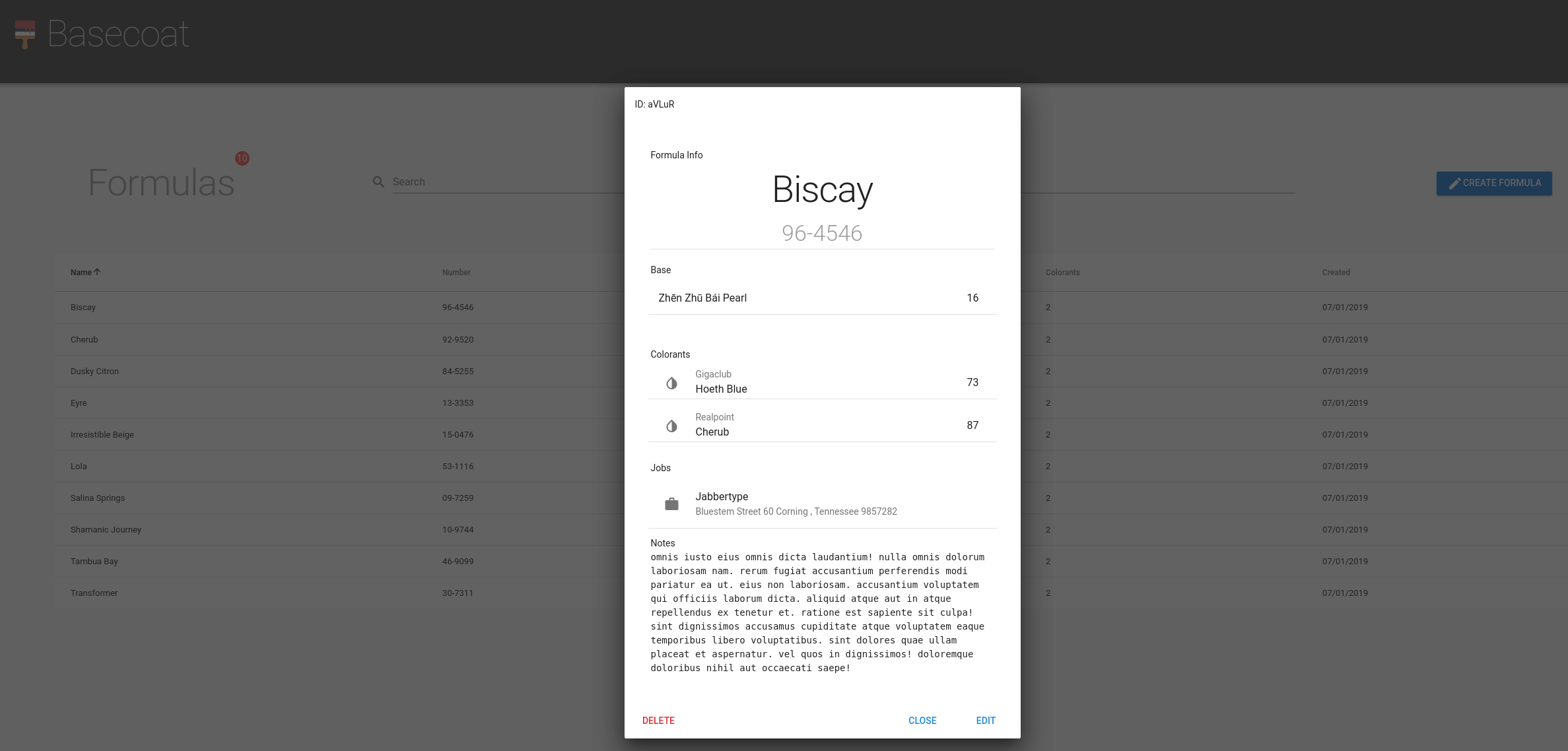Viewport: 1568px width, 751px height.
Task: Click the sort arrow icon next to Name
Action: coord(99,272)
